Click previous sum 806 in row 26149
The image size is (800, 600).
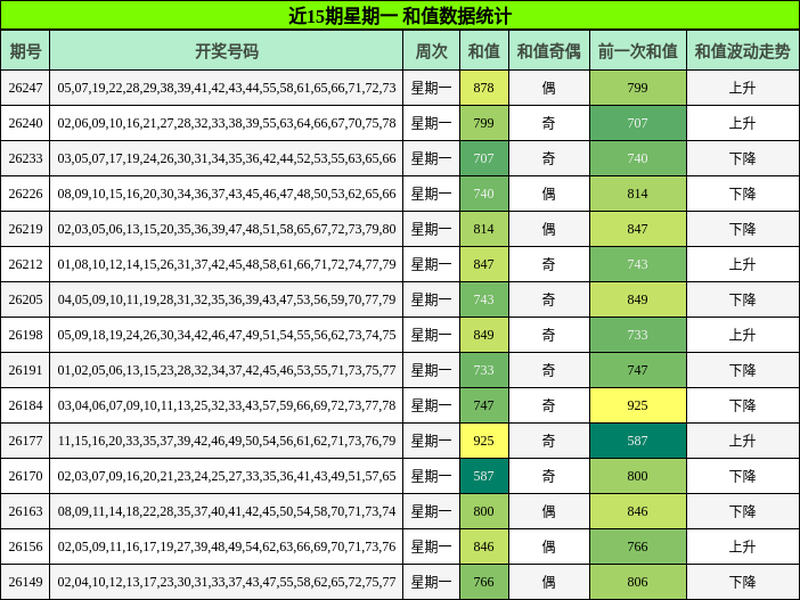click(638, 581)
